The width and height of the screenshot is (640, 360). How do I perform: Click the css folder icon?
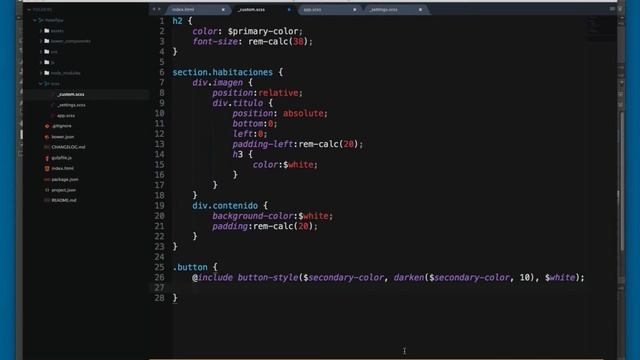[x=47, y=52]
